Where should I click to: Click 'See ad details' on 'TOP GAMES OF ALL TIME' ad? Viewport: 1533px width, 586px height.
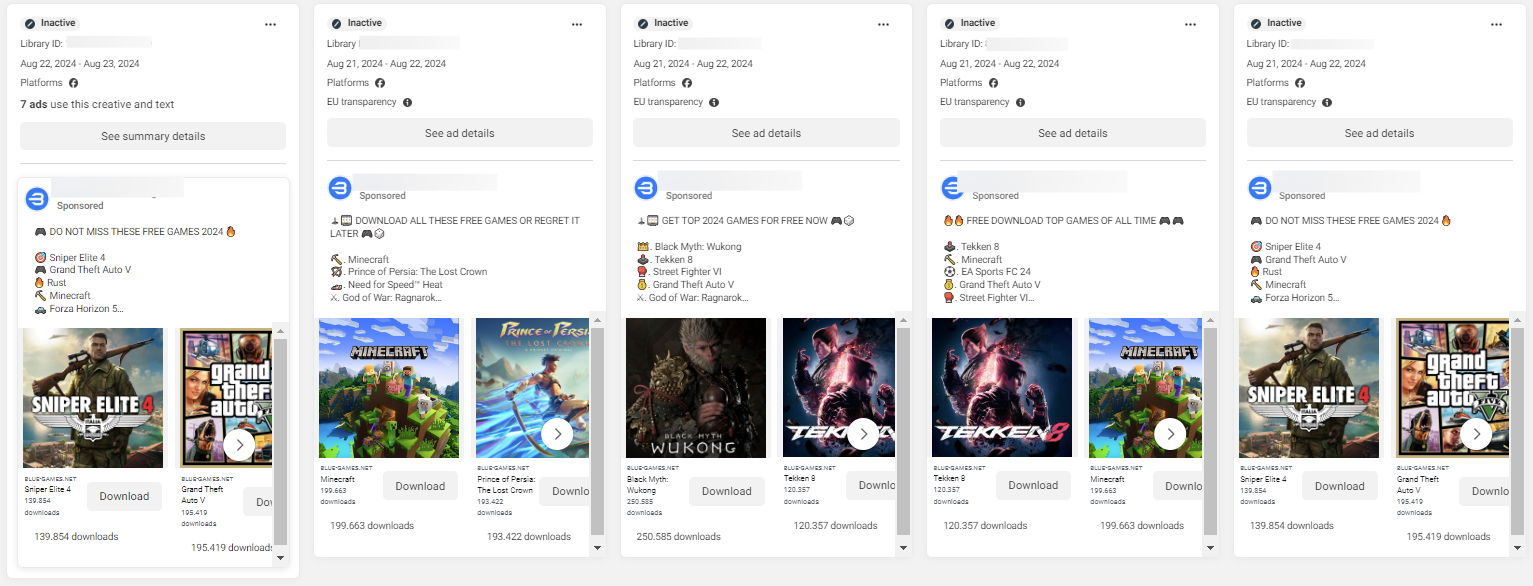coord(1073,133)
